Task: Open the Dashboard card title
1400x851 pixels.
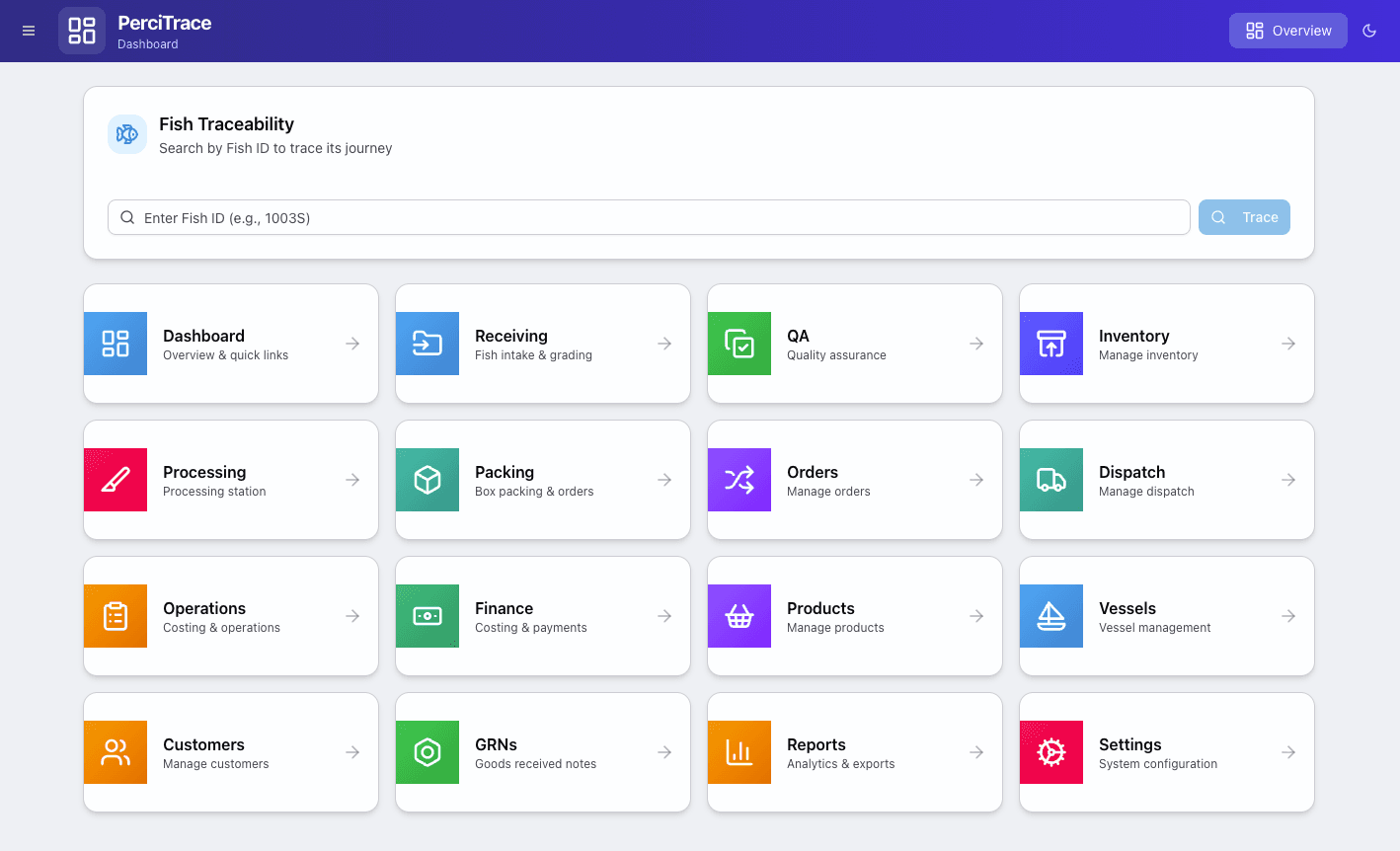Action: tap(203, 336)
